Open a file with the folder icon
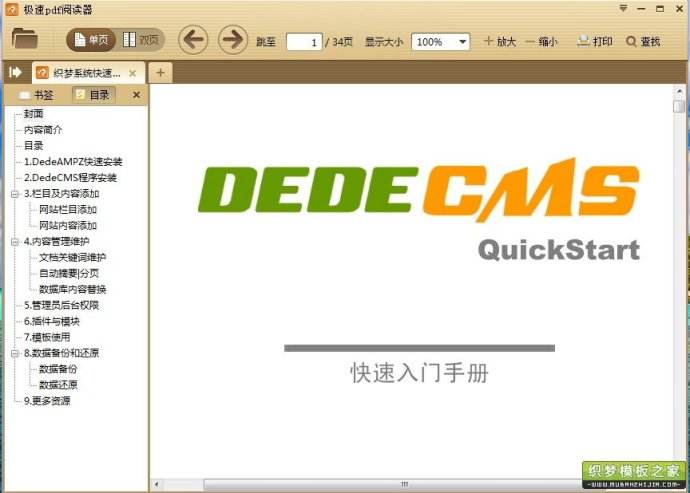The height and width of the screenshot is (493, 690). point(25,38)
